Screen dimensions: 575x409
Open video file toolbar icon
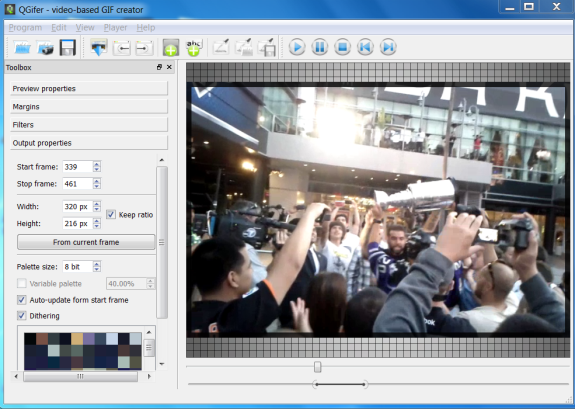point(23,48)
